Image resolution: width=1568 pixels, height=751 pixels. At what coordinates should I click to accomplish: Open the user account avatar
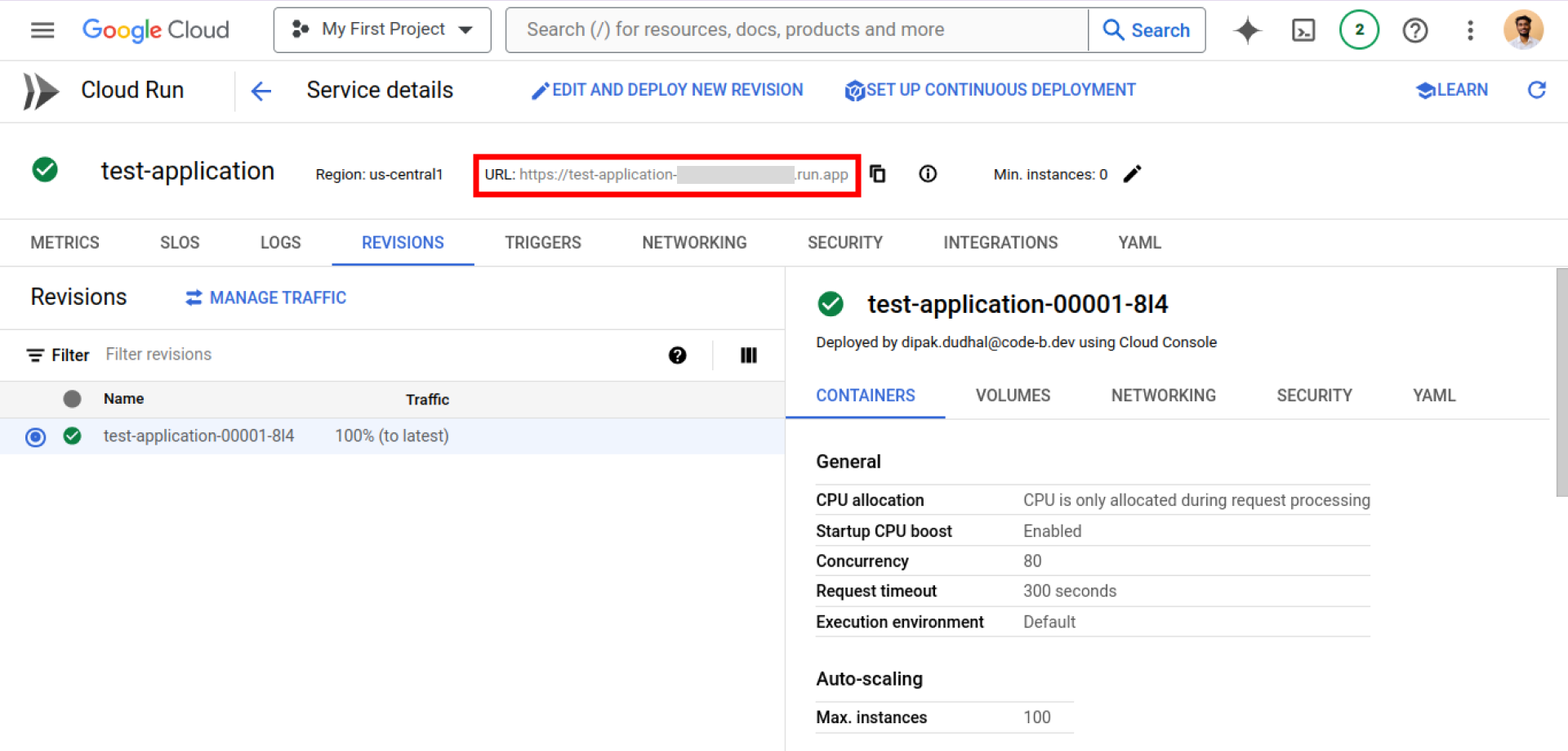pos(1523,30)
